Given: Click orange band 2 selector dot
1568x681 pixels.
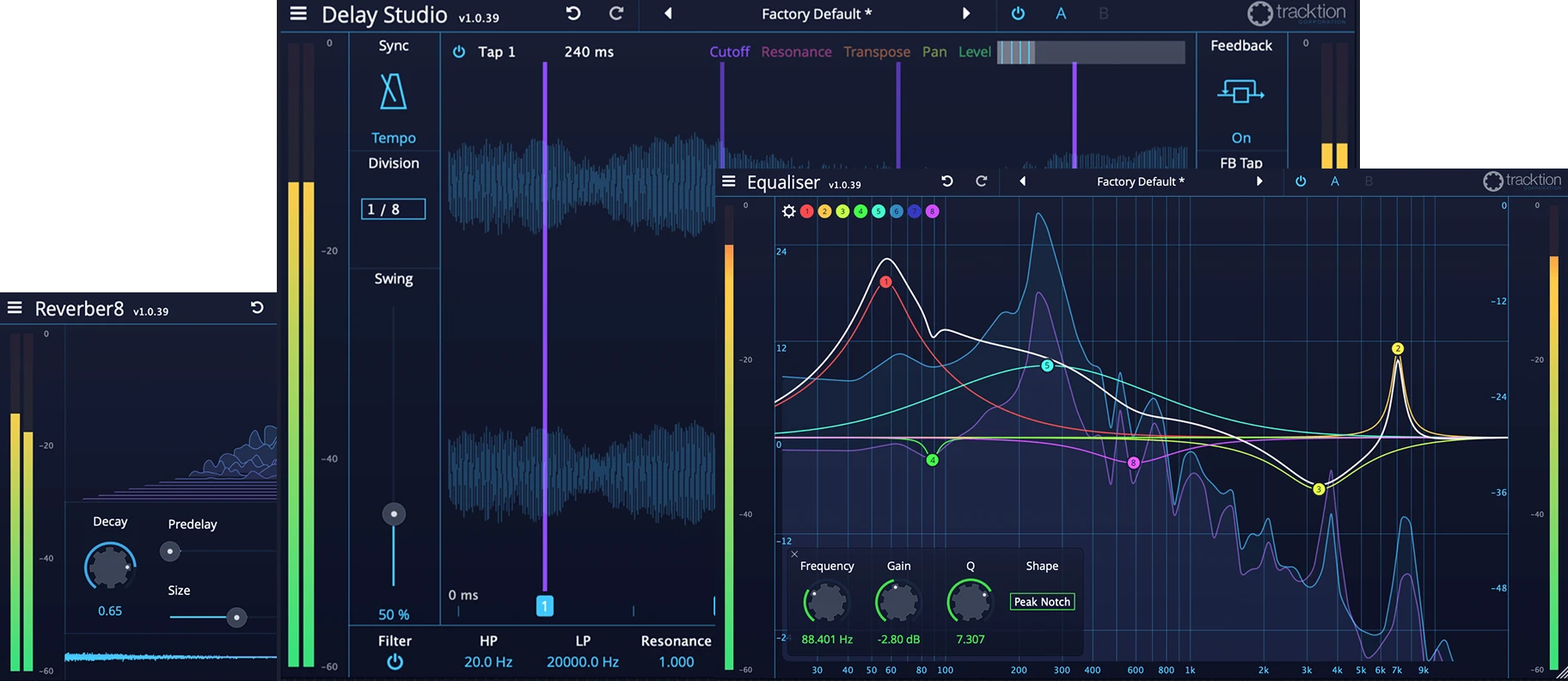Looking at the screenshot, I should tap(824, 211).
